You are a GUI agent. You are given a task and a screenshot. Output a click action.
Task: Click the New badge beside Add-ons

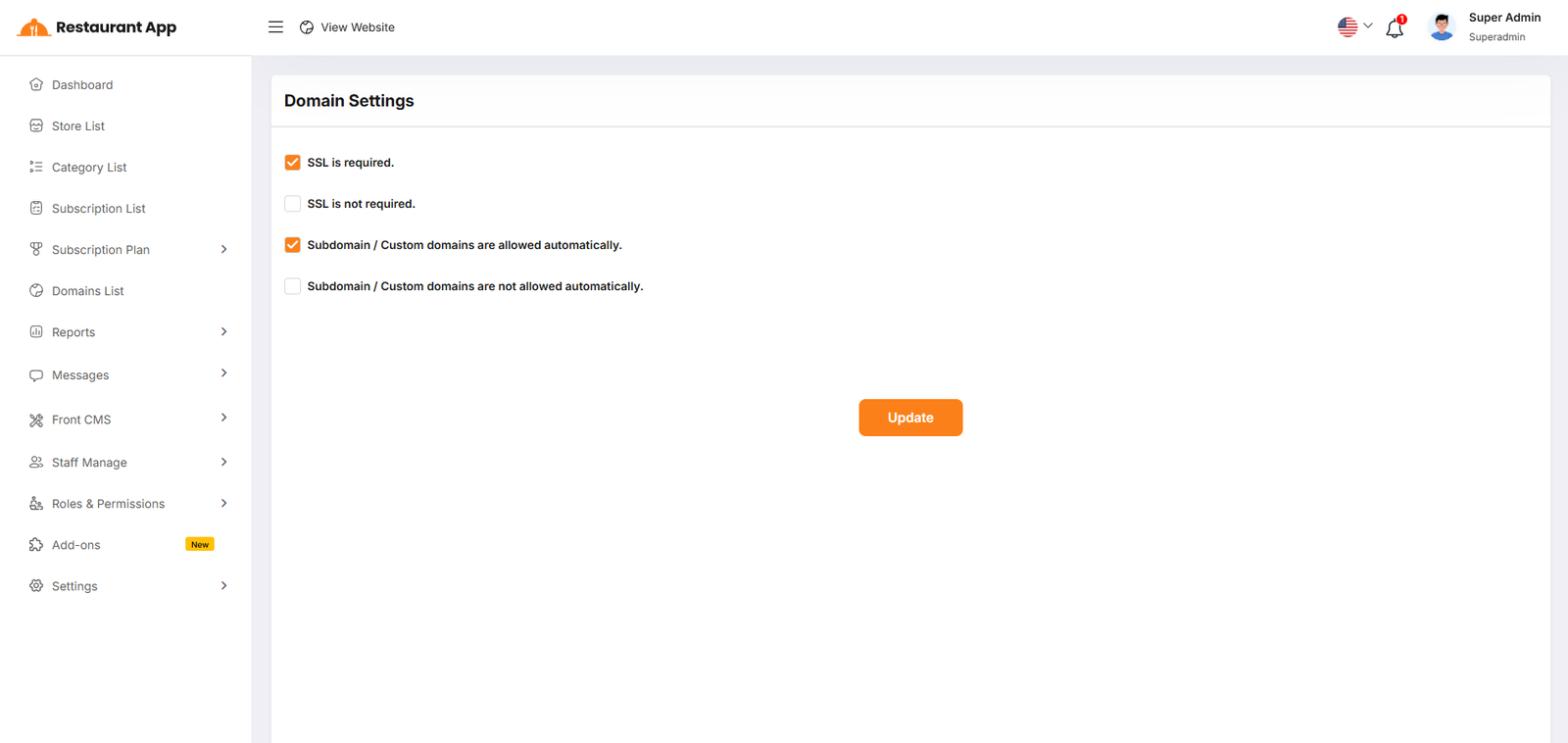[x=200, y=545]
